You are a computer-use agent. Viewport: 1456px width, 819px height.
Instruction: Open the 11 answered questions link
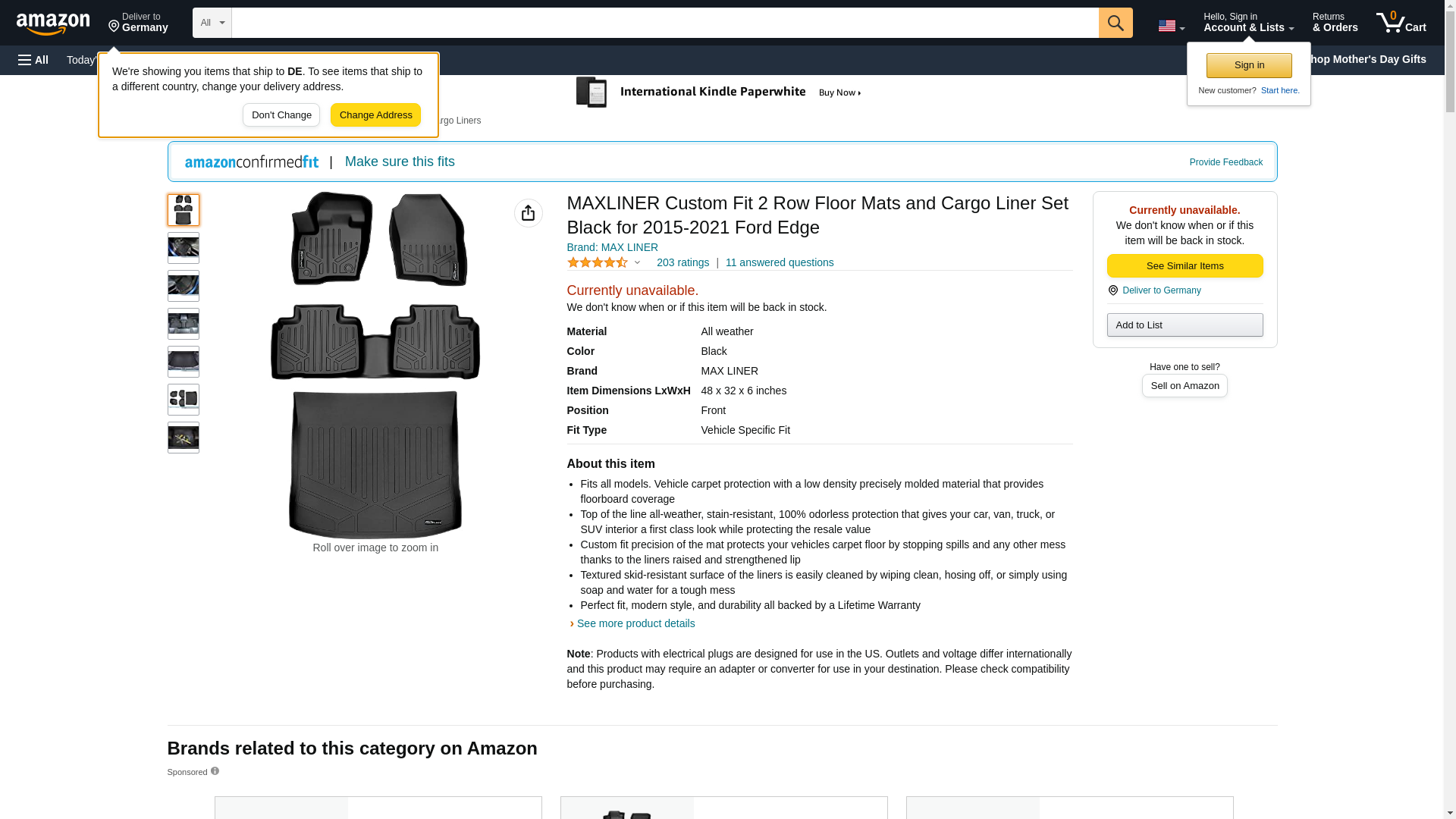click(x=779, y=262)
